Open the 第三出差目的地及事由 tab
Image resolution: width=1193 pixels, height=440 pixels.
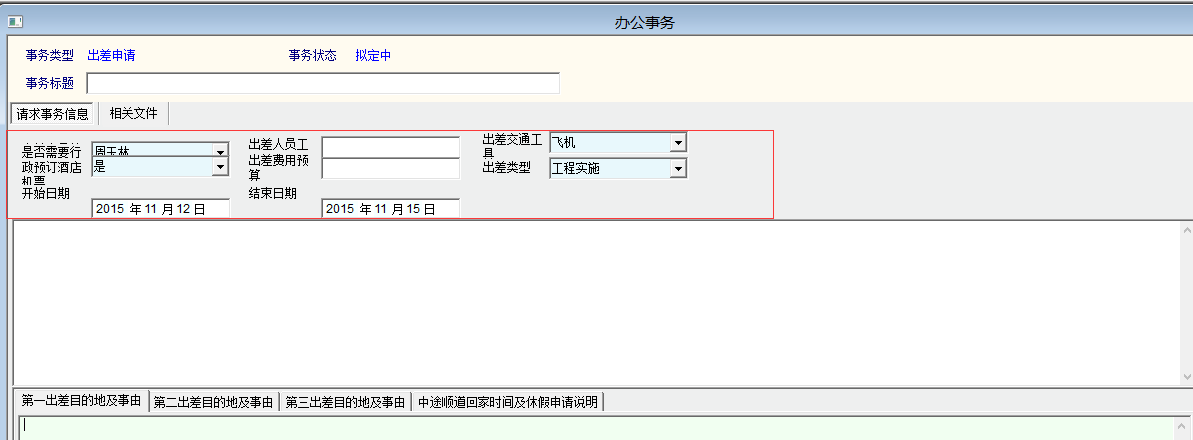345,402
